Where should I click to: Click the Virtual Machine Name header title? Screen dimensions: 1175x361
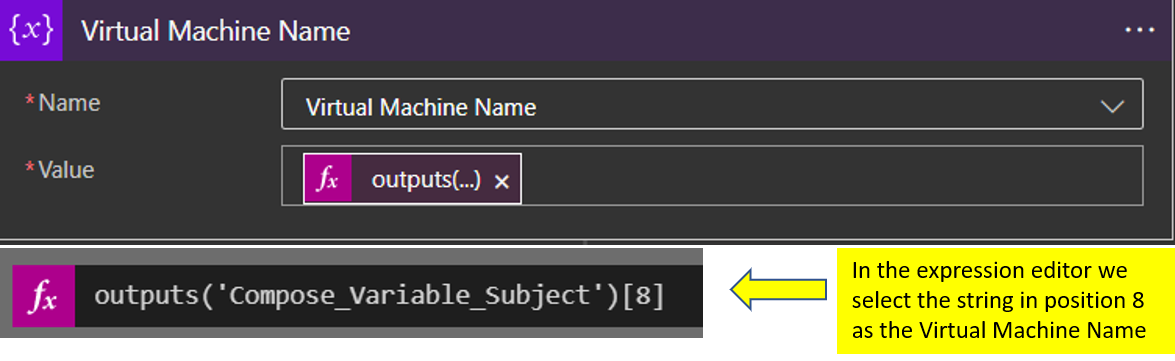click(215, 31)
